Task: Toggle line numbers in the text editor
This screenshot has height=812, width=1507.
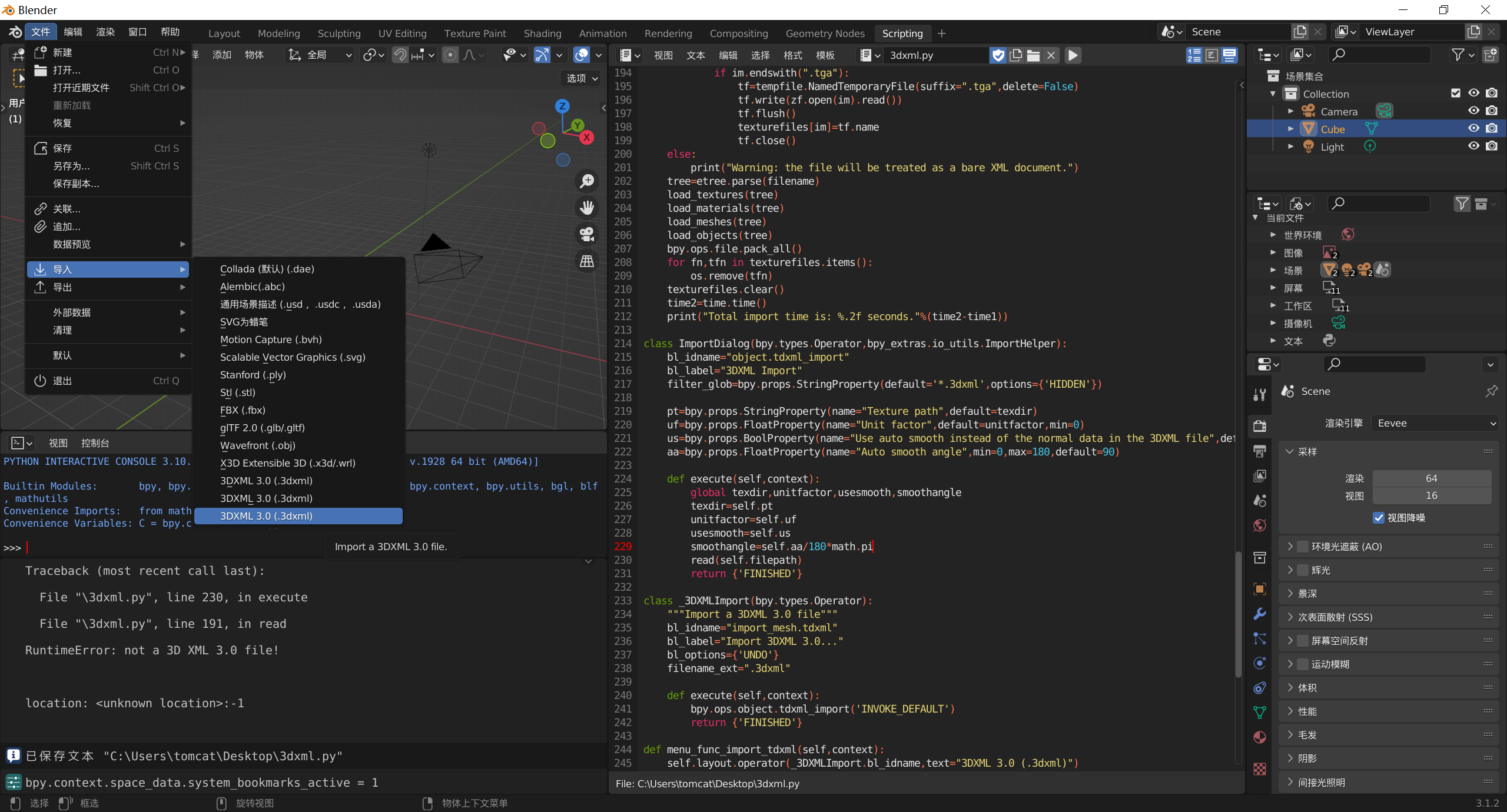Action: 1194,55
